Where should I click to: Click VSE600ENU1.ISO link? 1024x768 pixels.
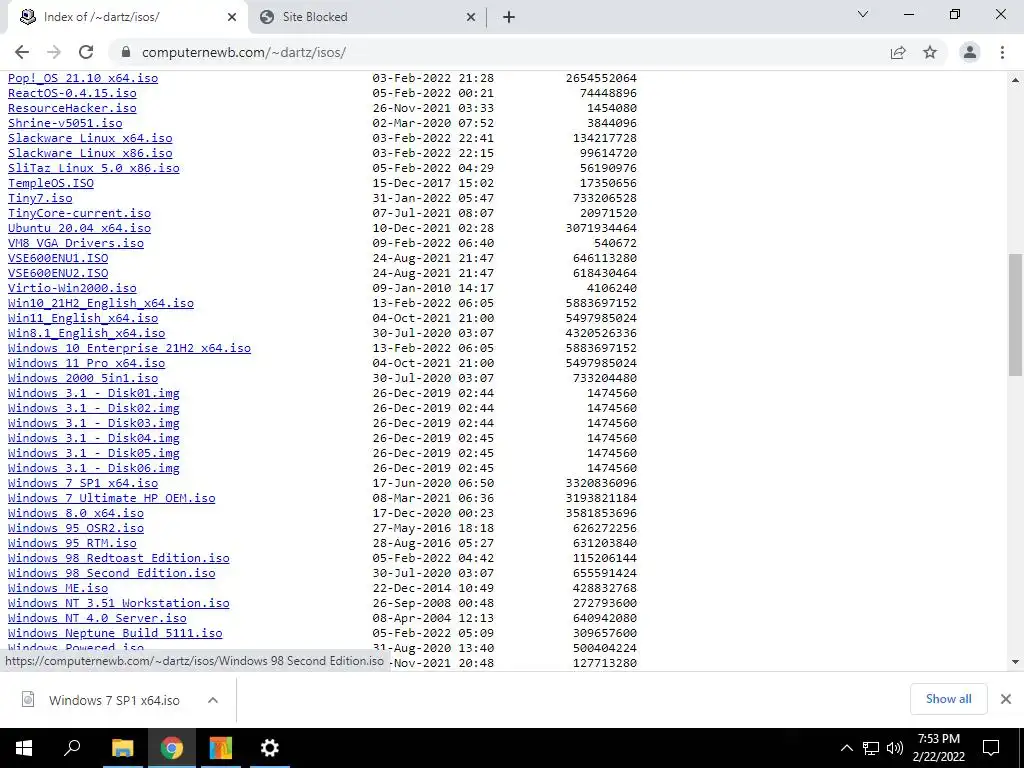(57, 258)
